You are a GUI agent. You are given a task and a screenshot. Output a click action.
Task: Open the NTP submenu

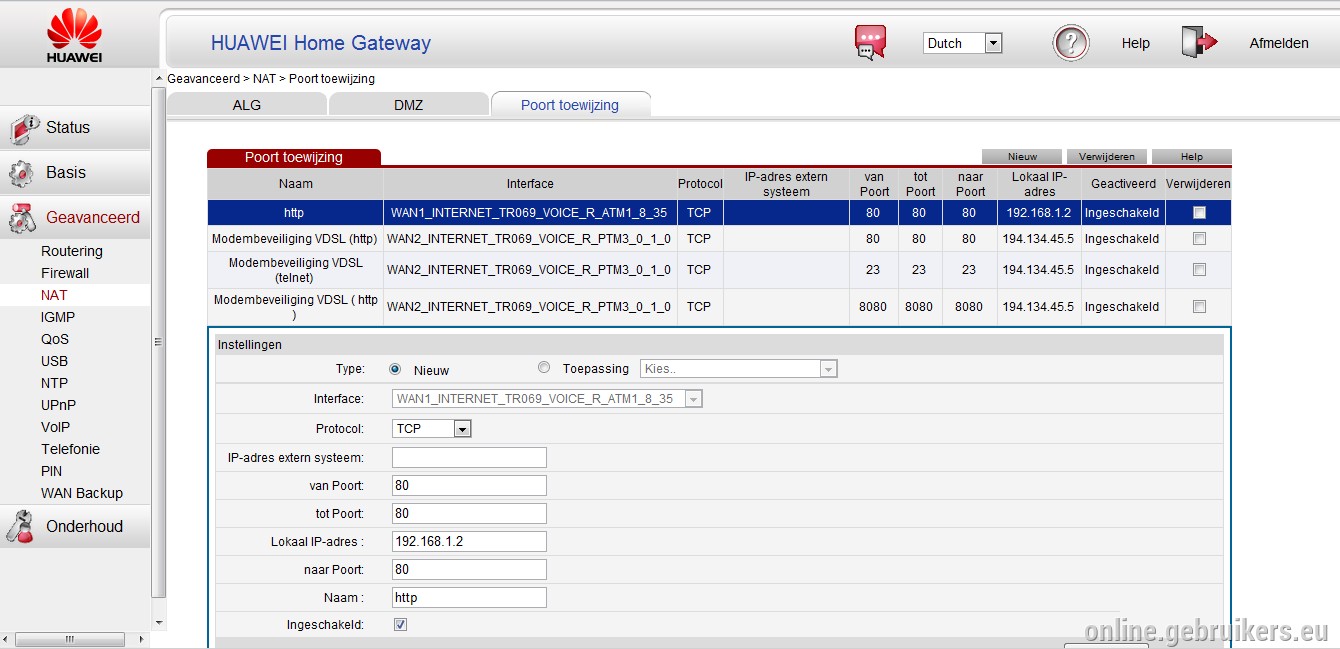55,383
